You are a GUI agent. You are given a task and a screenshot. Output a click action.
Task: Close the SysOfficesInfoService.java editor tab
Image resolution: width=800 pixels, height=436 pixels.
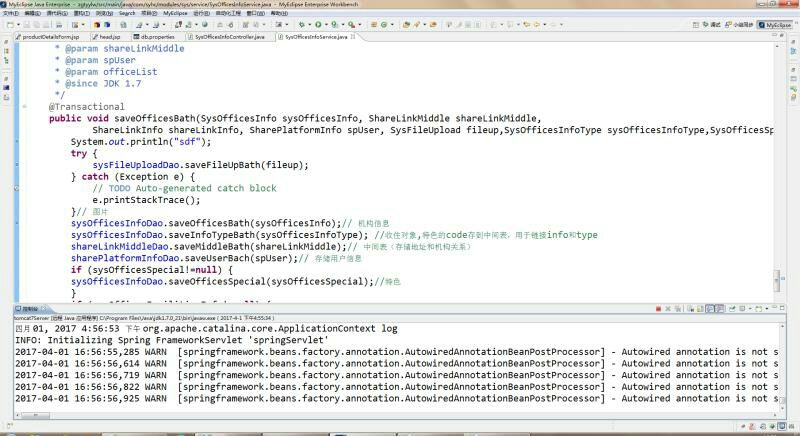tap(352, 36)
